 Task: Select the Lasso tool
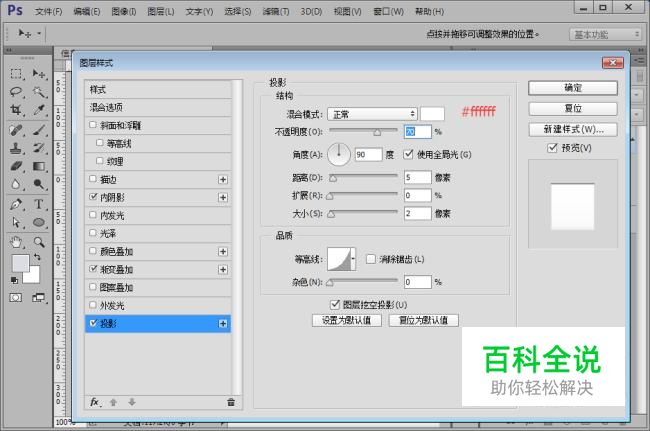click(16, 92)
